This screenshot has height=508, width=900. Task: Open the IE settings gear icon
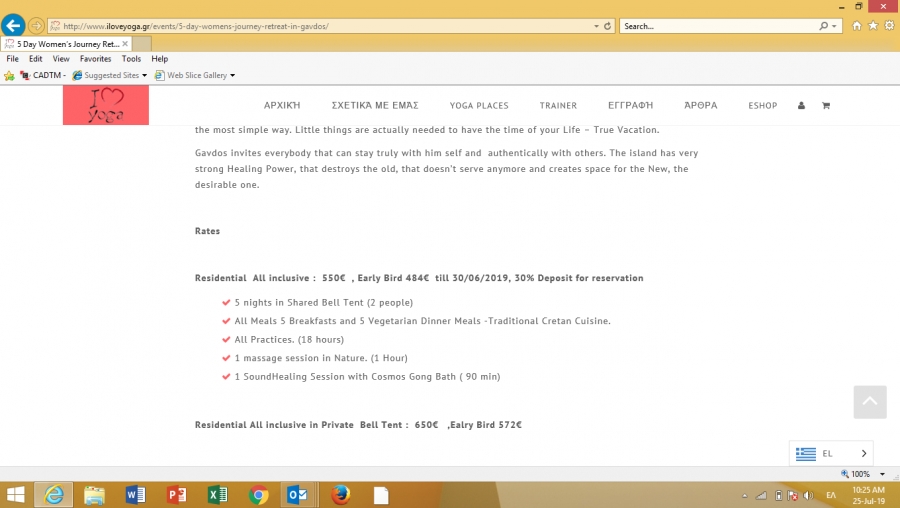(x=888, y=26)
